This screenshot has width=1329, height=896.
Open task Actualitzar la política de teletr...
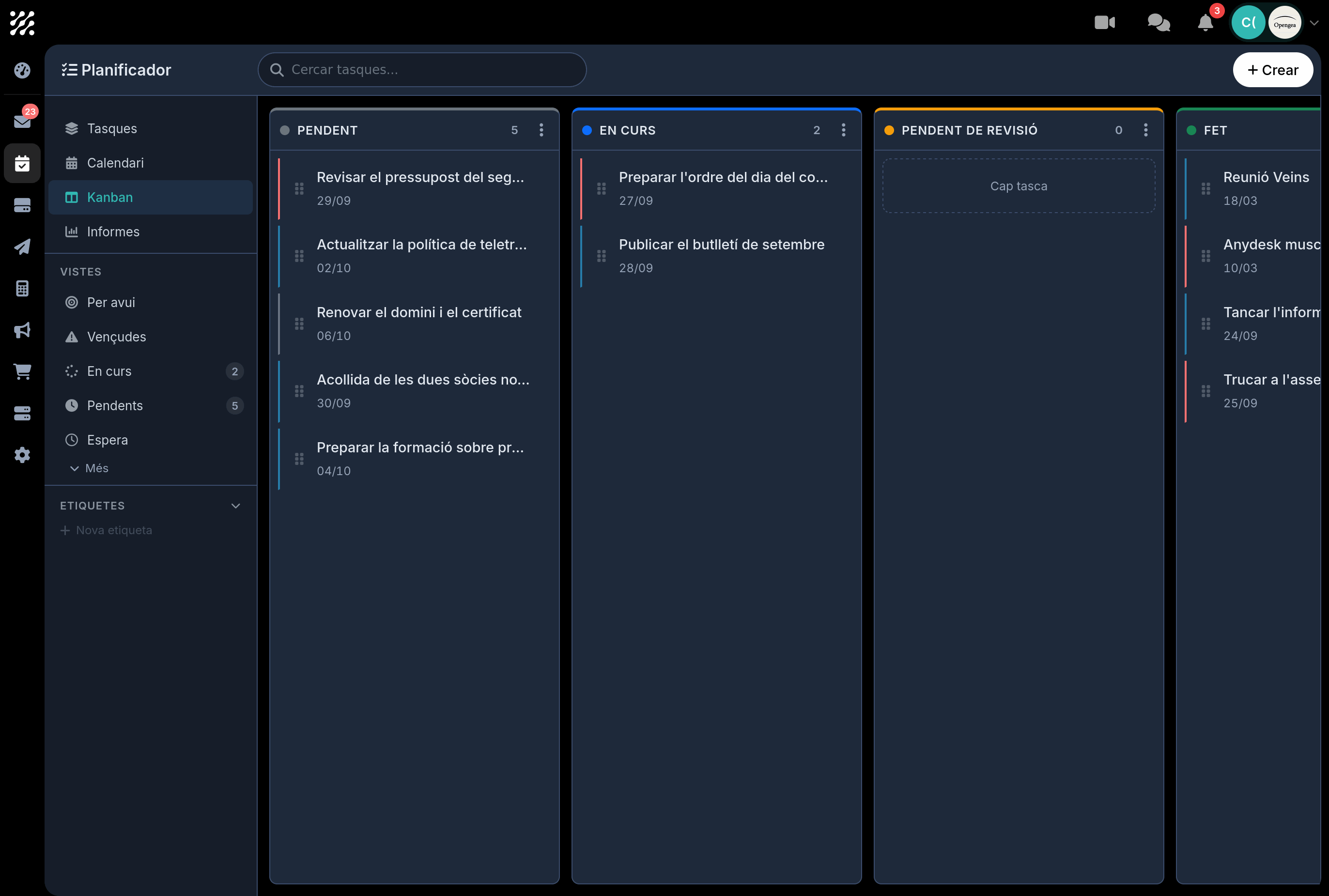tap(415, 256)
